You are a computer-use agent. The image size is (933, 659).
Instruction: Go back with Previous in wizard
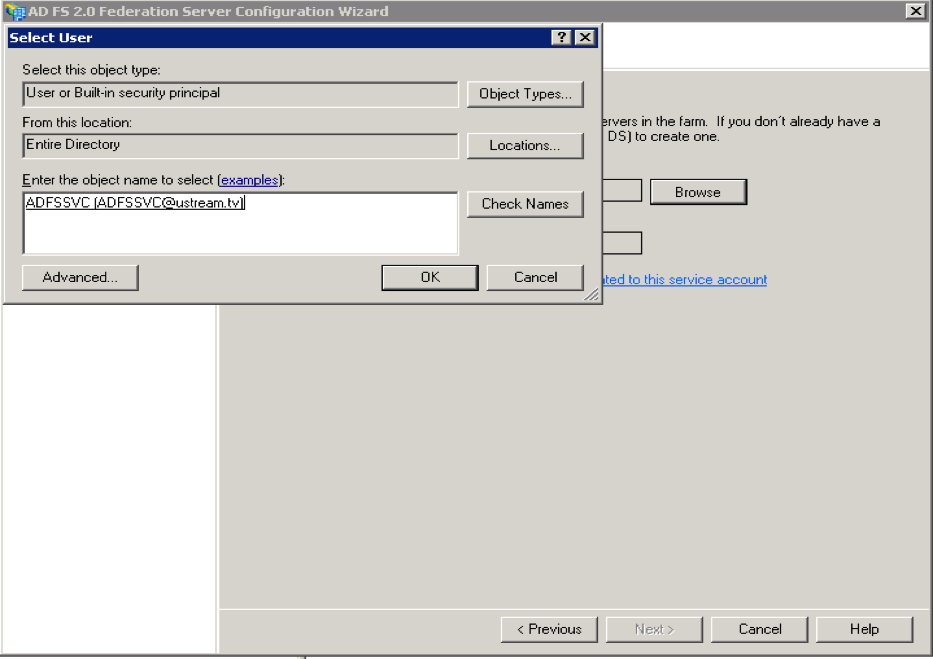pos(549,629)
